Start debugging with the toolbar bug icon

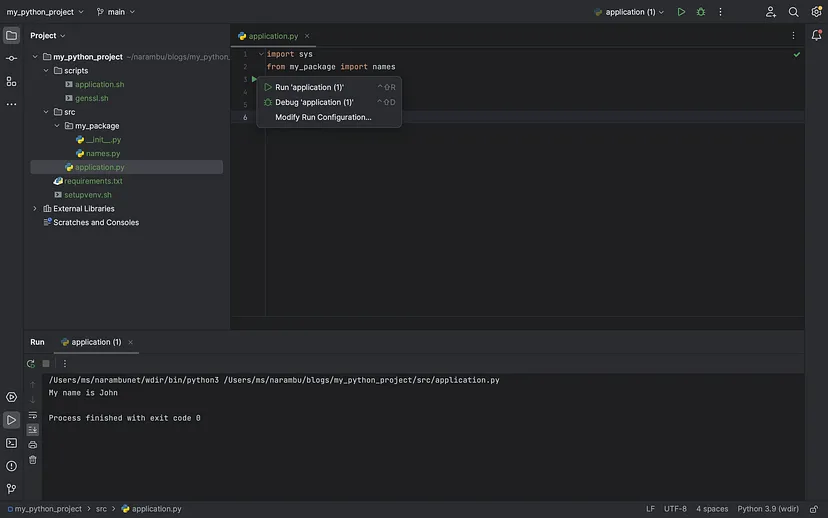point(701,12)
